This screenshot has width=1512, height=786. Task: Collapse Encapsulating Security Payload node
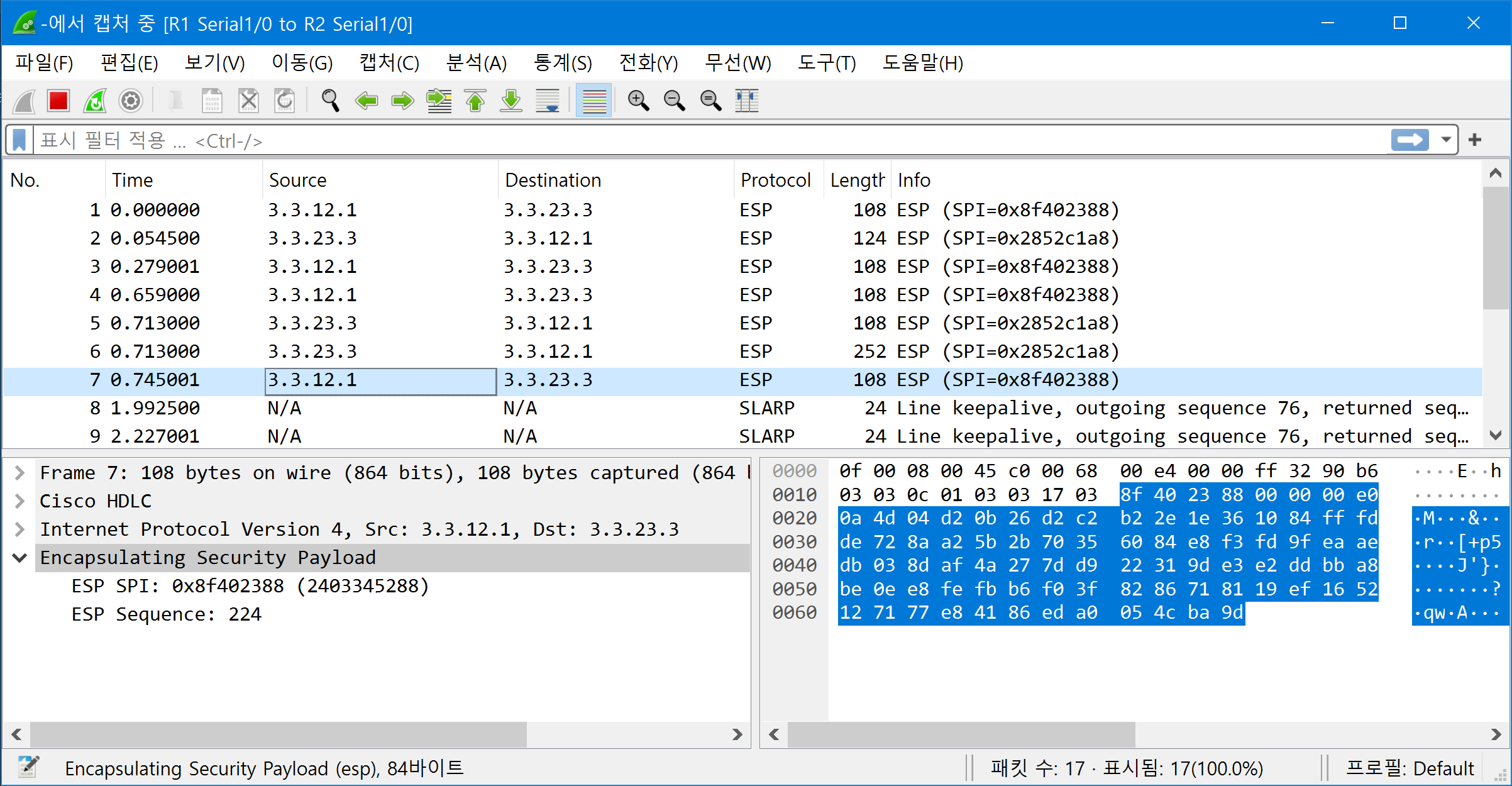(x=19, y=558)
